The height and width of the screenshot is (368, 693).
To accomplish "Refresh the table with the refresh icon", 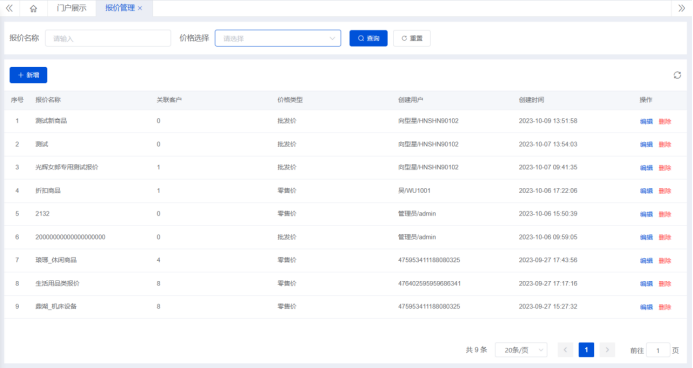I will [677, 75].
